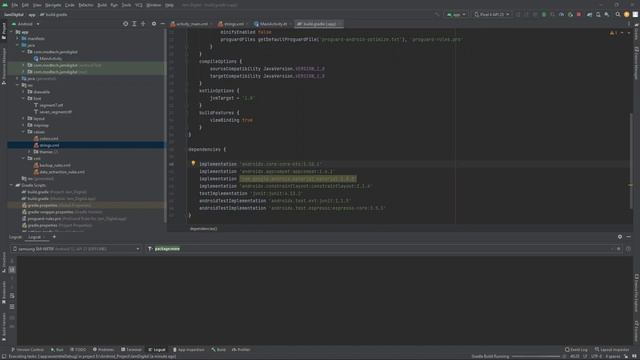
Task: Hide the Logcat panel with the minus icon
Action: point(629,237)
